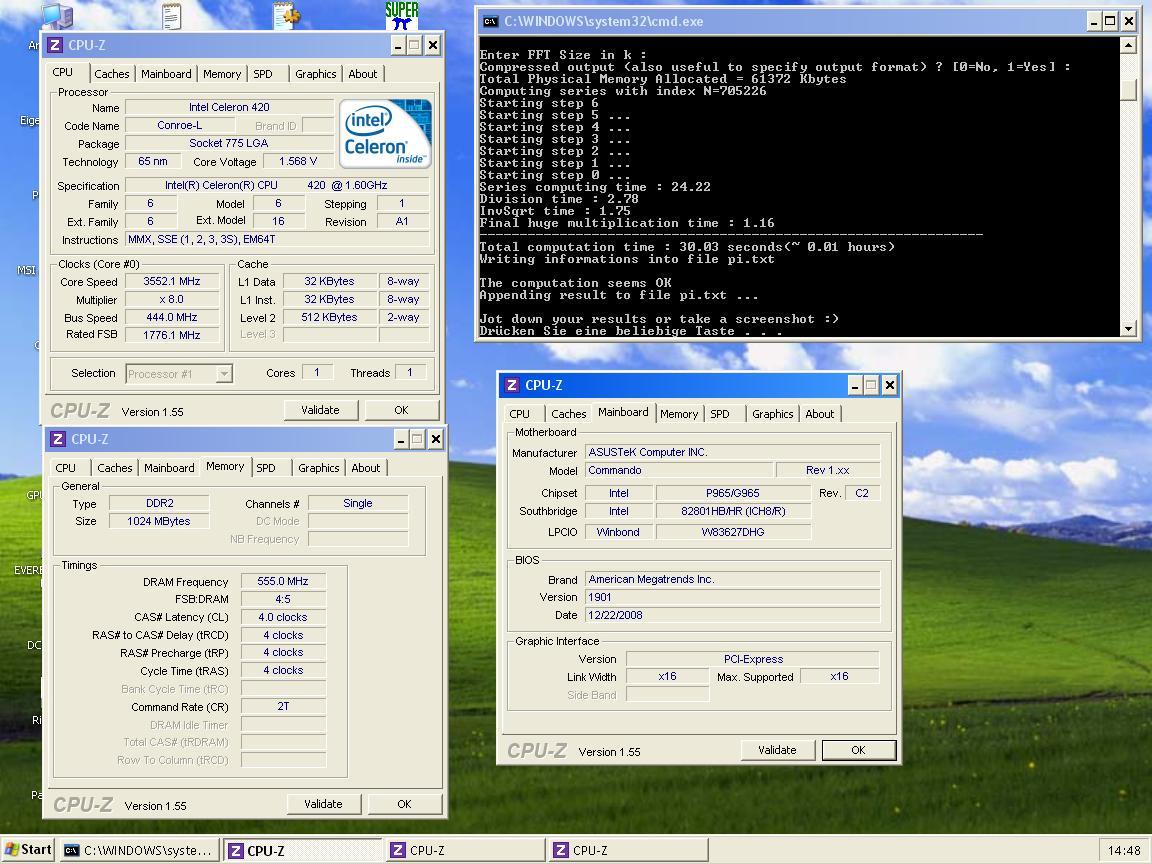
Task: Click the BIOS Date value 12/22/2008
Action: (x=732, y=615)
